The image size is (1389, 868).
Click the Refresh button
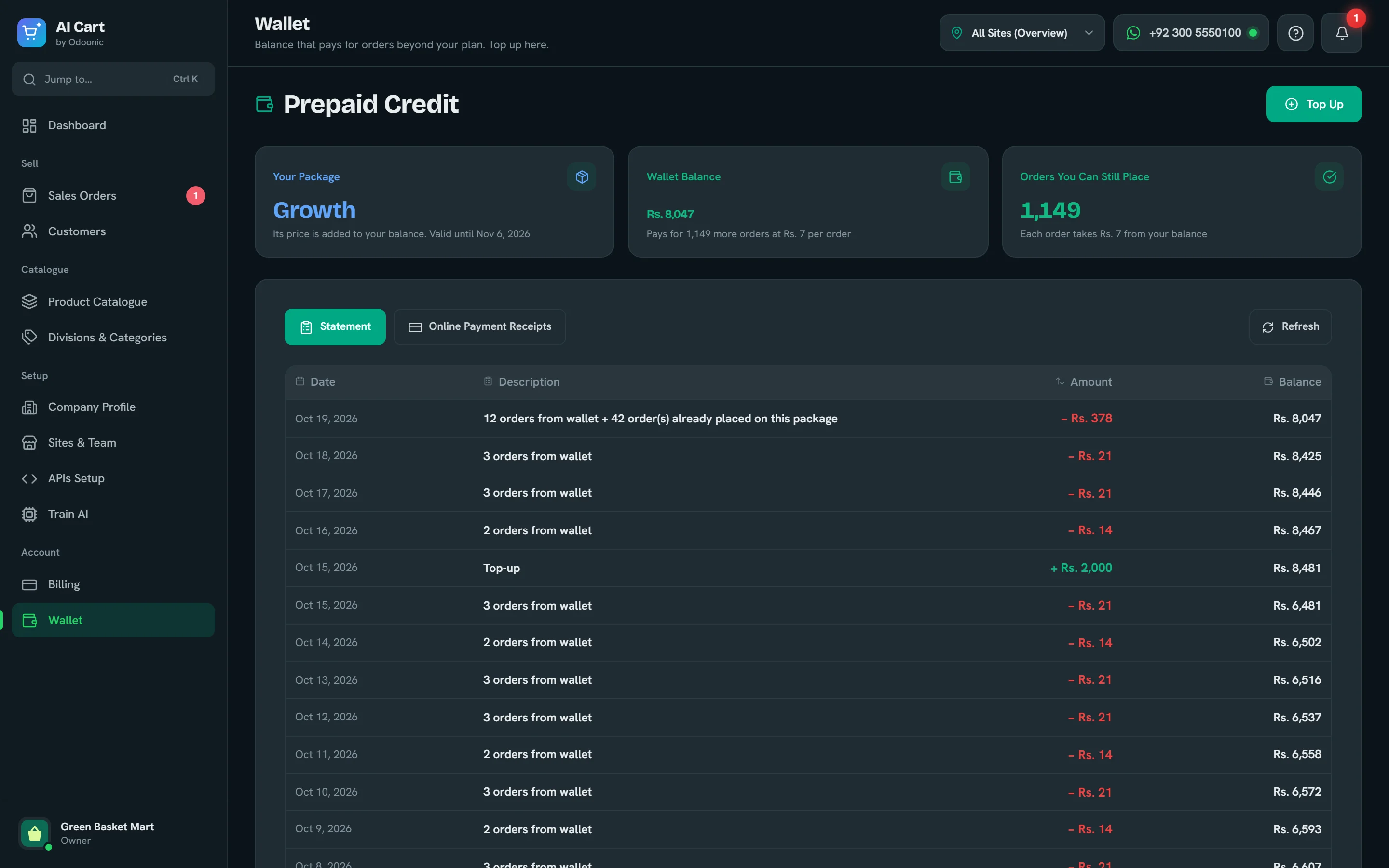click(x=1290, y=326)
